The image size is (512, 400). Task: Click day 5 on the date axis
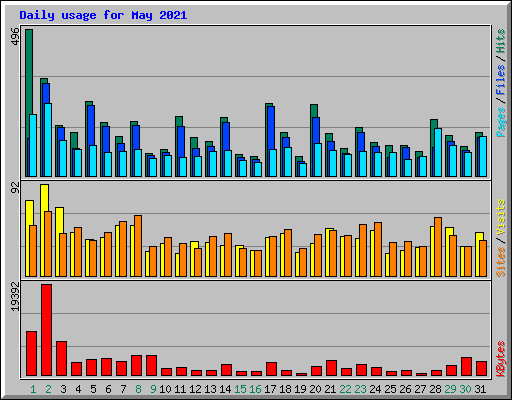coord(93,389)
